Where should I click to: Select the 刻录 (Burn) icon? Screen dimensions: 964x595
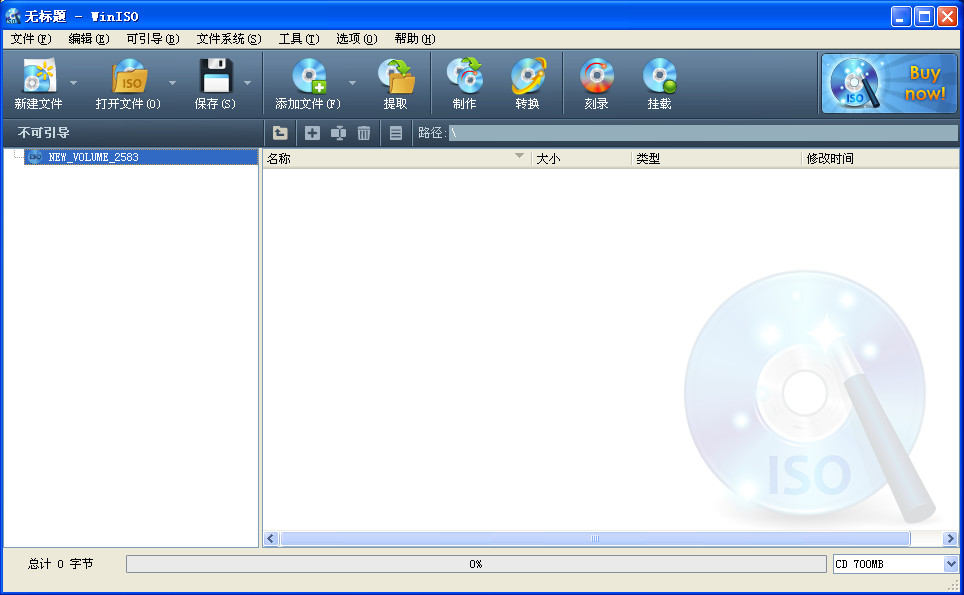595,80
